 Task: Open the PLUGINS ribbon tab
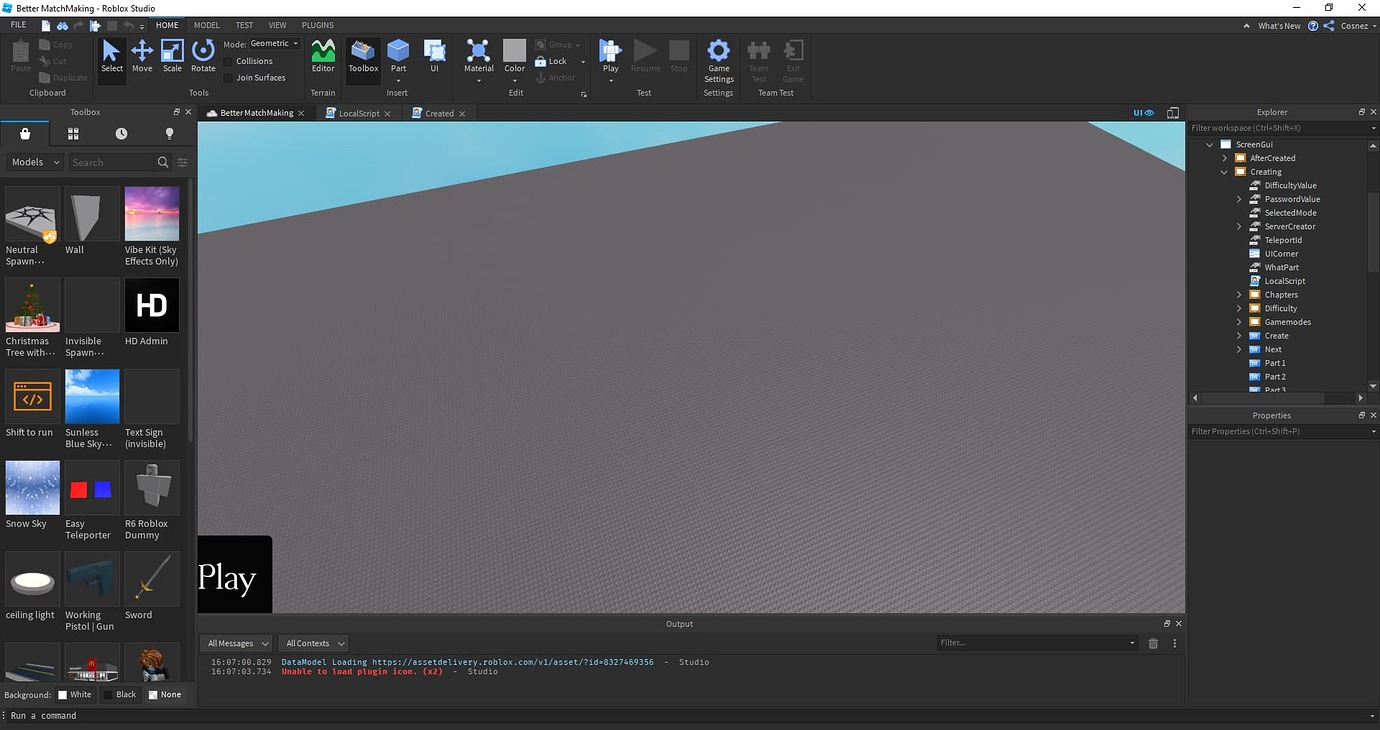click(x=317, y=25)
